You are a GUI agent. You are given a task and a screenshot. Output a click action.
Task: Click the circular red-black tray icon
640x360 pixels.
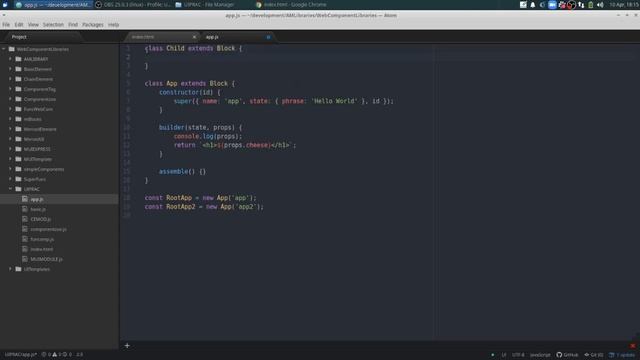coord(571,5)
